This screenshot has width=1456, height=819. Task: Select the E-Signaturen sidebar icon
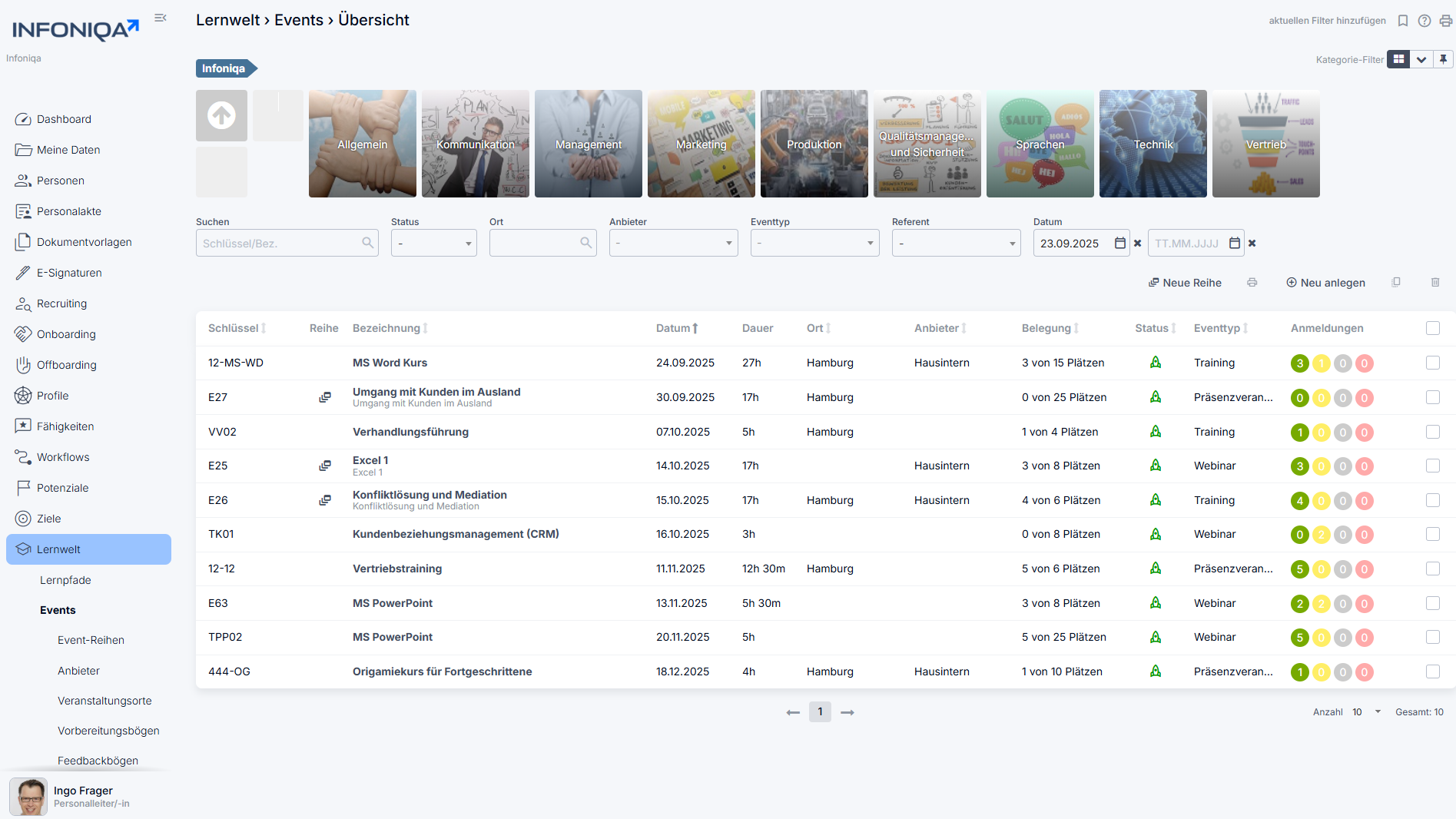[23, 273]
